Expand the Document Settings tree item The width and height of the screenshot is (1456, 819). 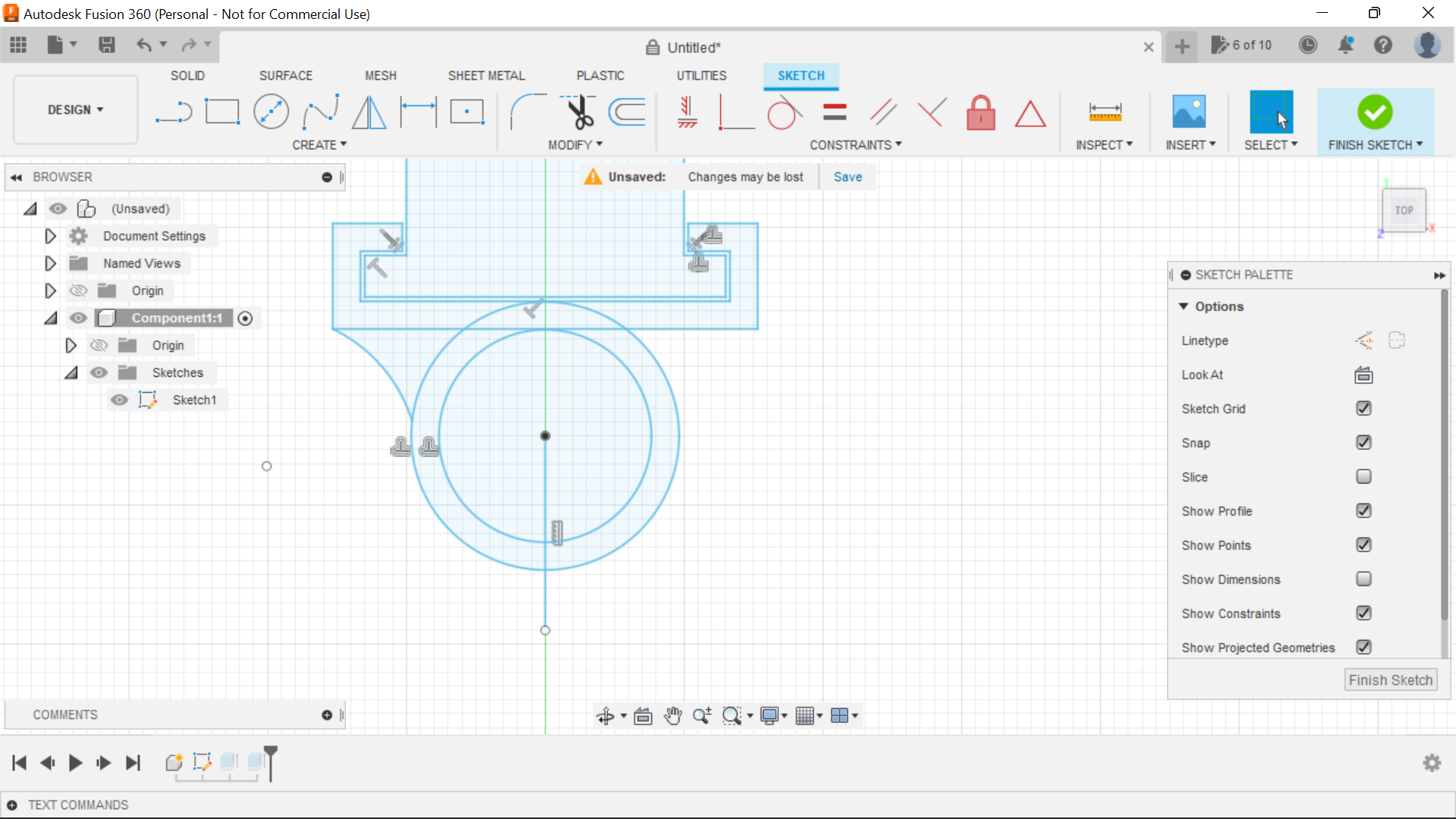click(x=50, y=236)
